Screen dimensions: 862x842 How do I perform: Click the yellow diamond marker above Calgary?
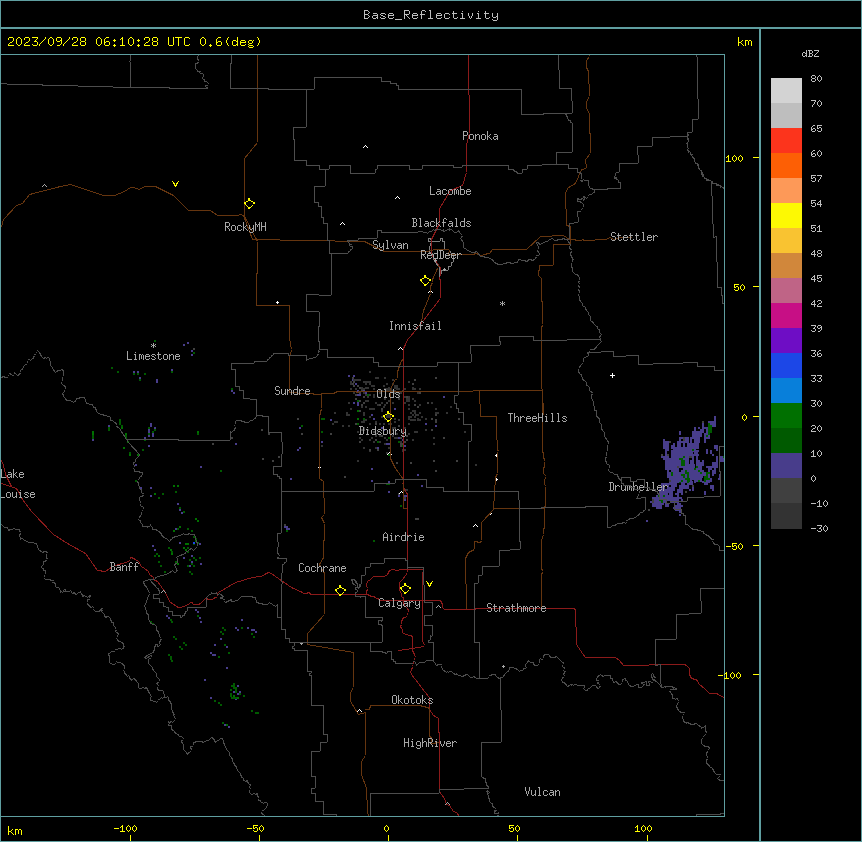pos(405,589)
